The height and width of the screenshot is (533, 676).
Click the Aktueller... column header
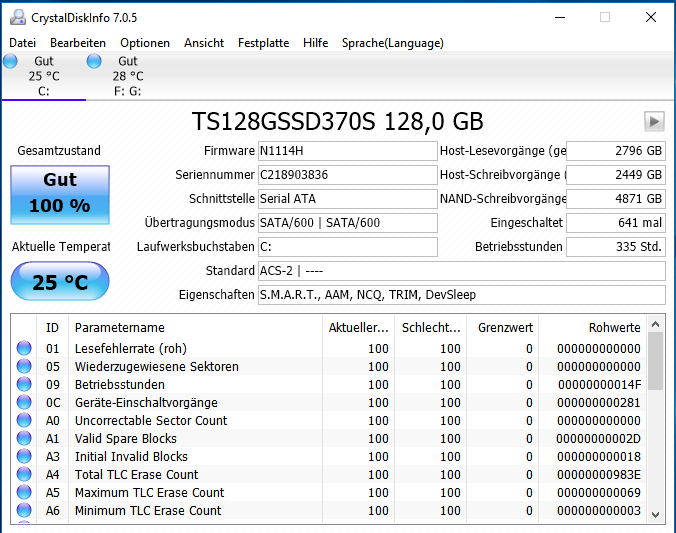358,328
